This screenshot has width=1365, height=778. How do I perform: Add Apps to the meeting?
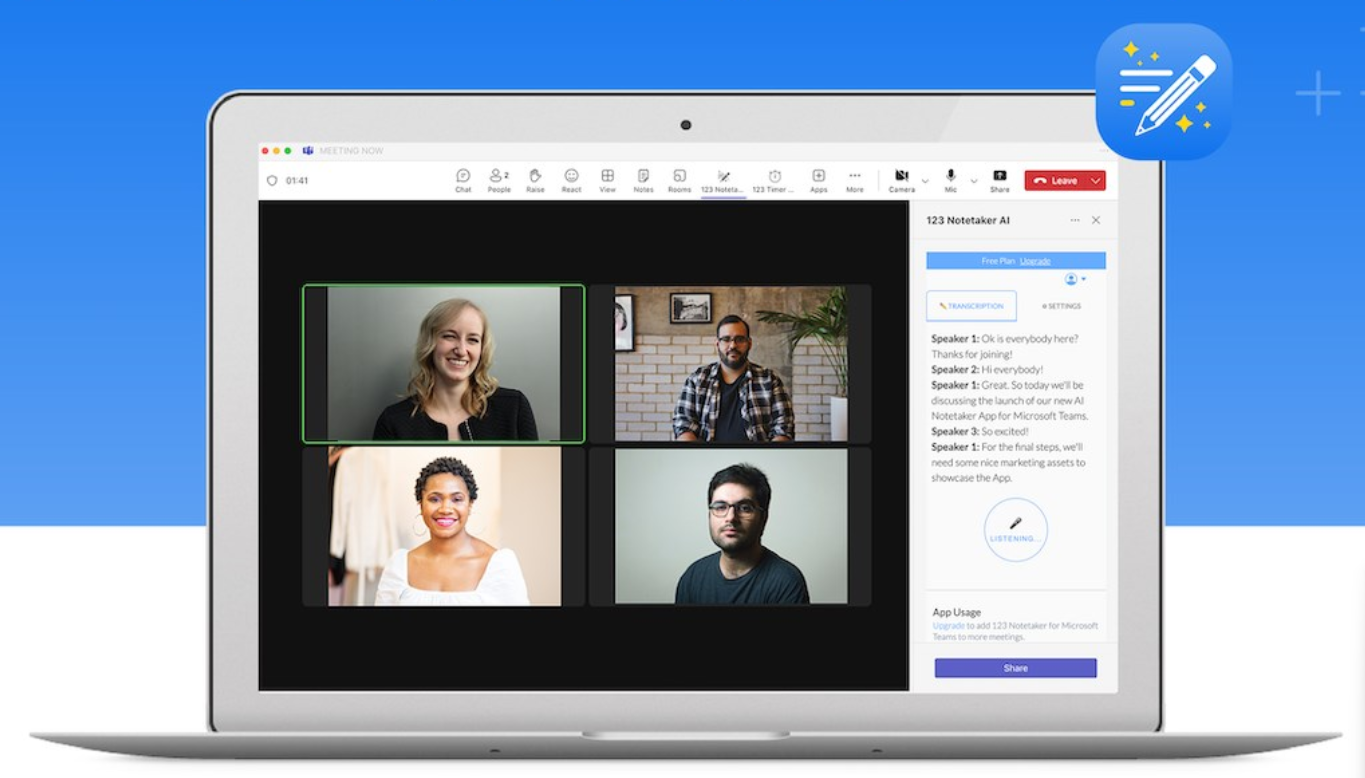(x=818, y=180)
